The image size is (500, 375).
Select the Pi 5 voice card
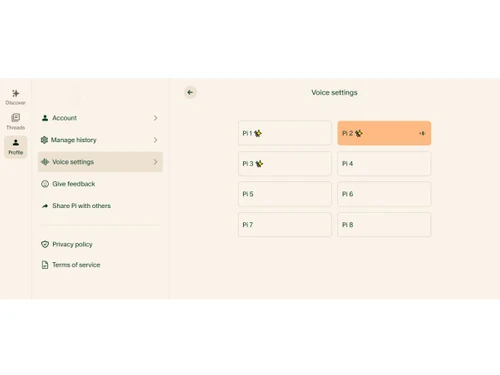point(285,194)
